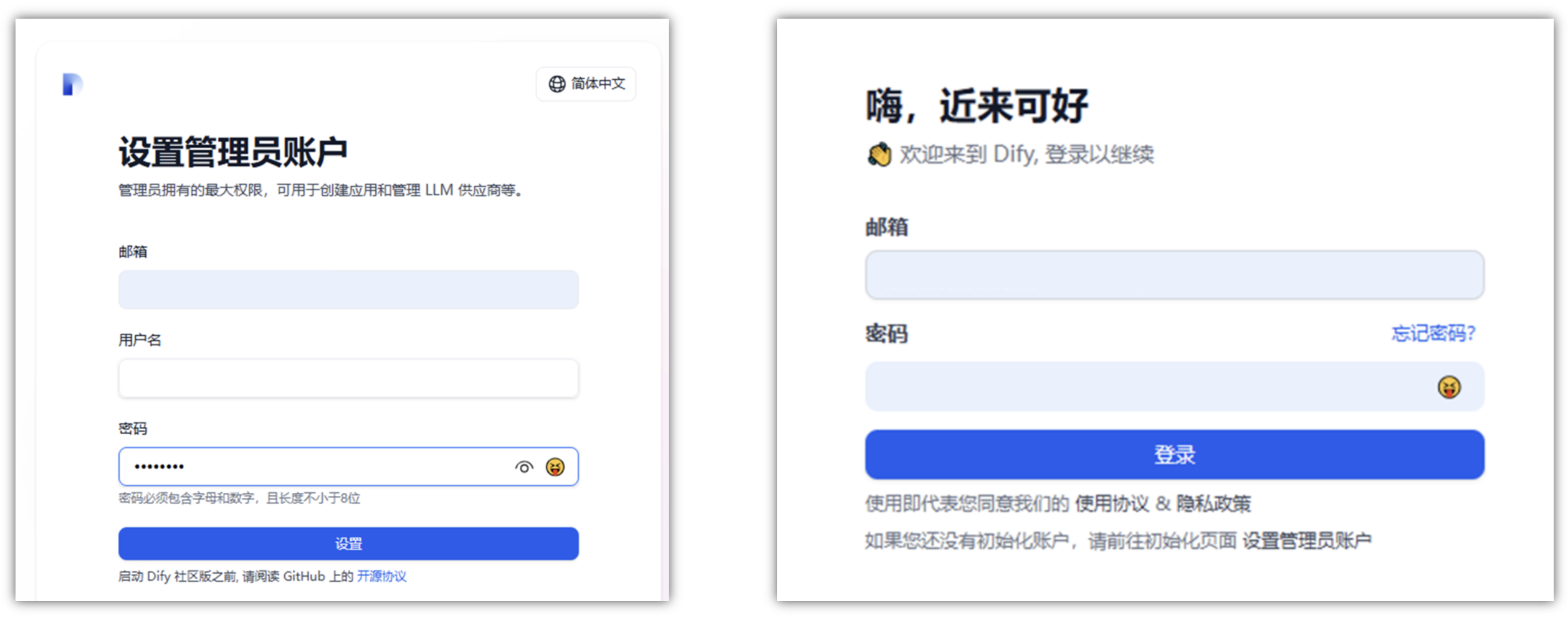Focus the admin setup 密码 password field

[x=312, y=467]
